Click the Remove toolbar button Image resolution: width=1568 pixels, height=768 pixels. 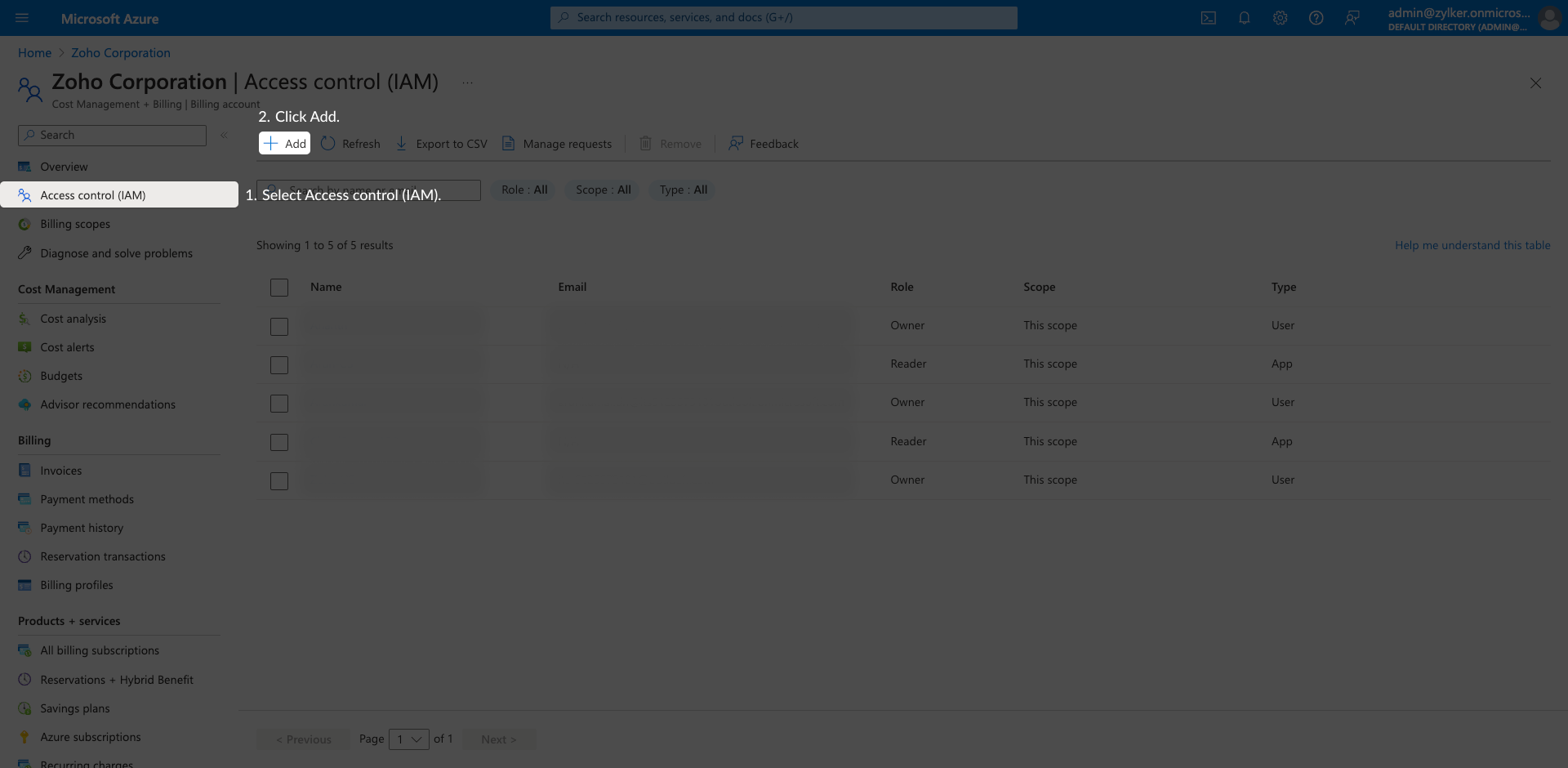(670, 144)
